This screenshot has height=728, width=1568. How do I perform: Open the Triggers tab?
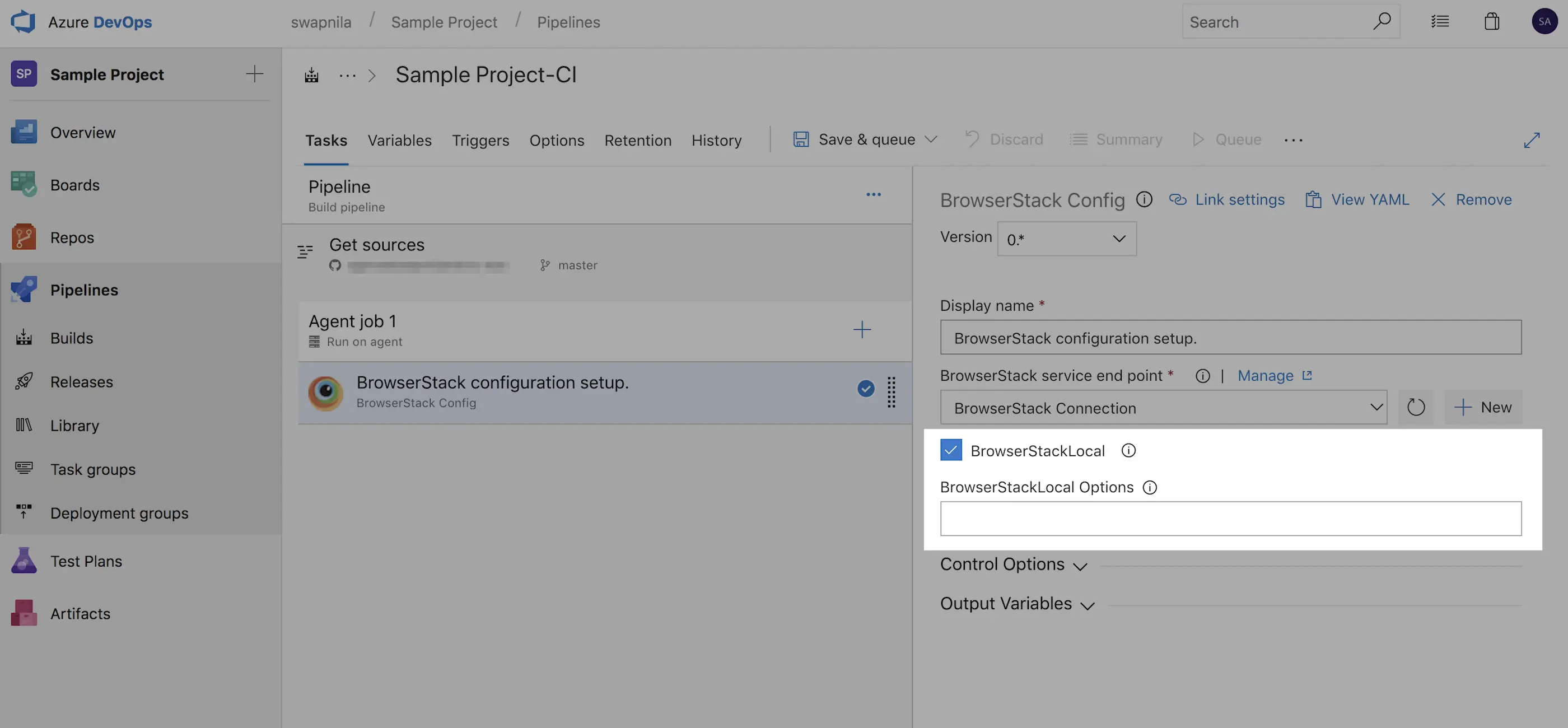point(480,141)
